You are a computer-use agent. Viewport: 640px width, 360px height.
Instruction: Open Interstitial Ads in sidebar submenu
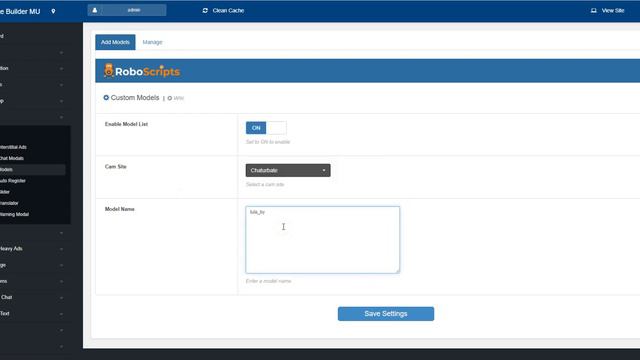tap(13, 147)
